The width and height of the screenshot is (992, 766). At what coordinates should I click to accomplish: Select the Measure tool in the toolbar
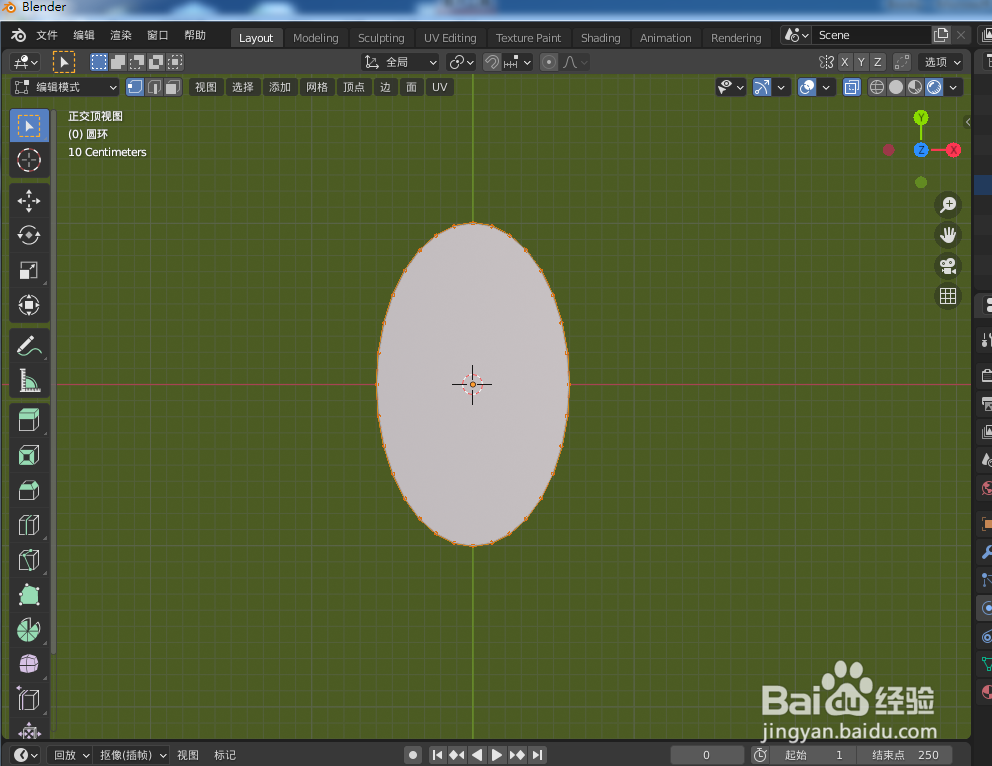tap(29, 381)
